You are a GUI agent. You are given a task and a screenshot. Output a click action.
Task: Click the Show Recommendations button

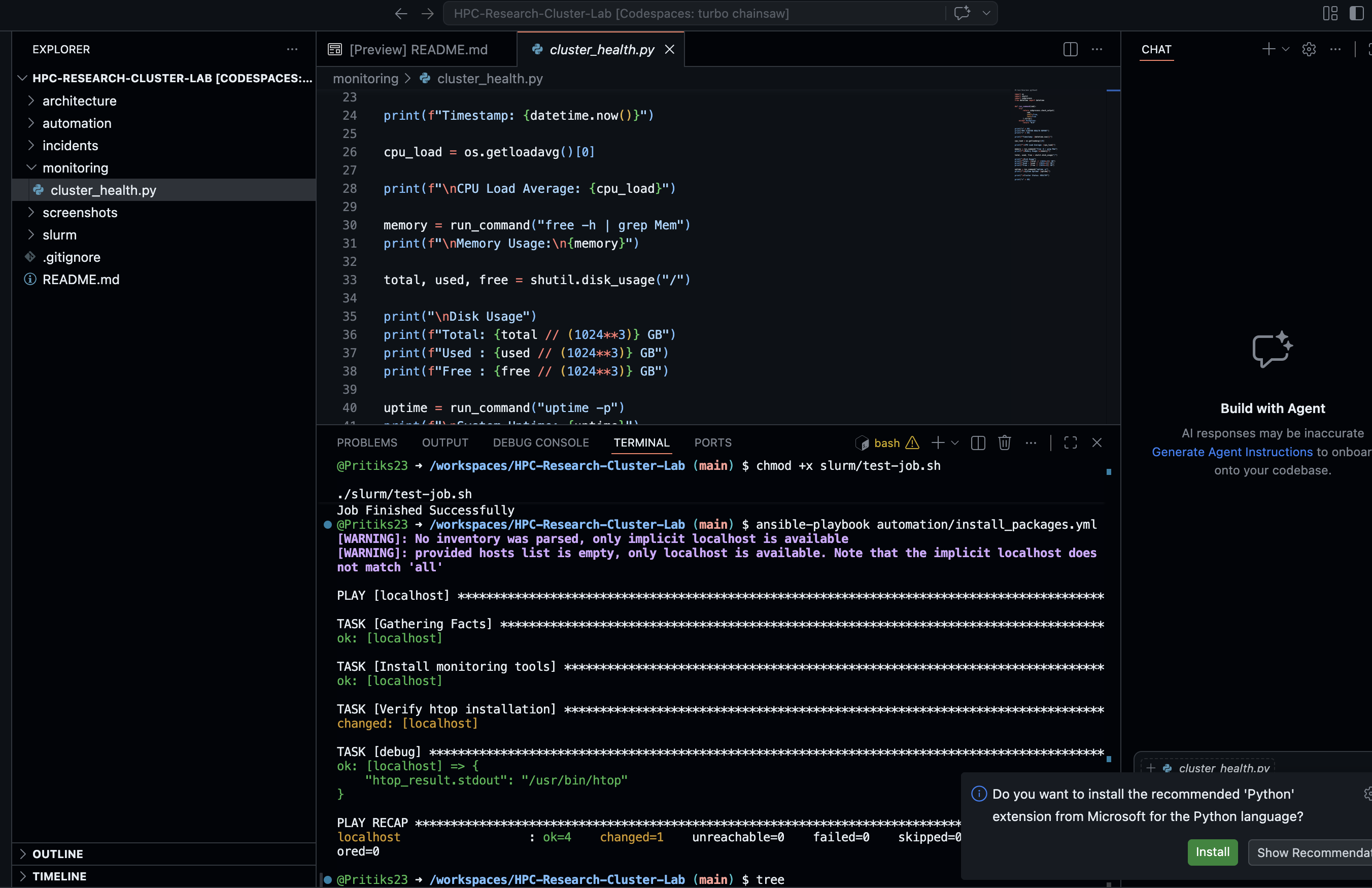point(1310,852)
